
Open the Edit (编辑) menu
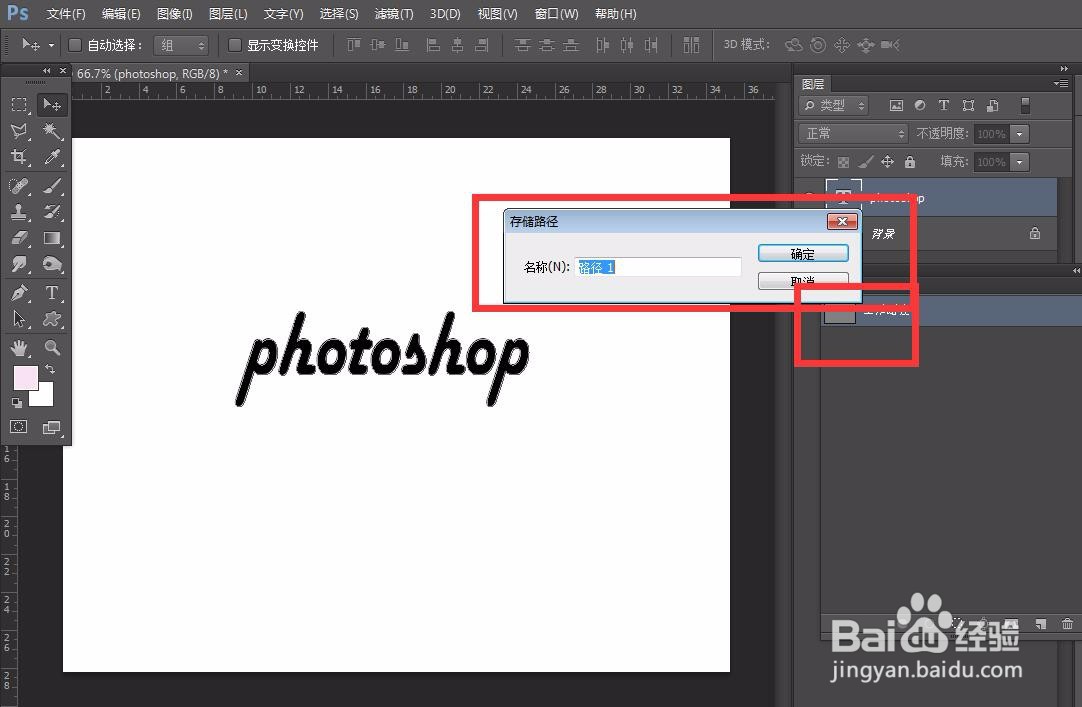[121, 14]
